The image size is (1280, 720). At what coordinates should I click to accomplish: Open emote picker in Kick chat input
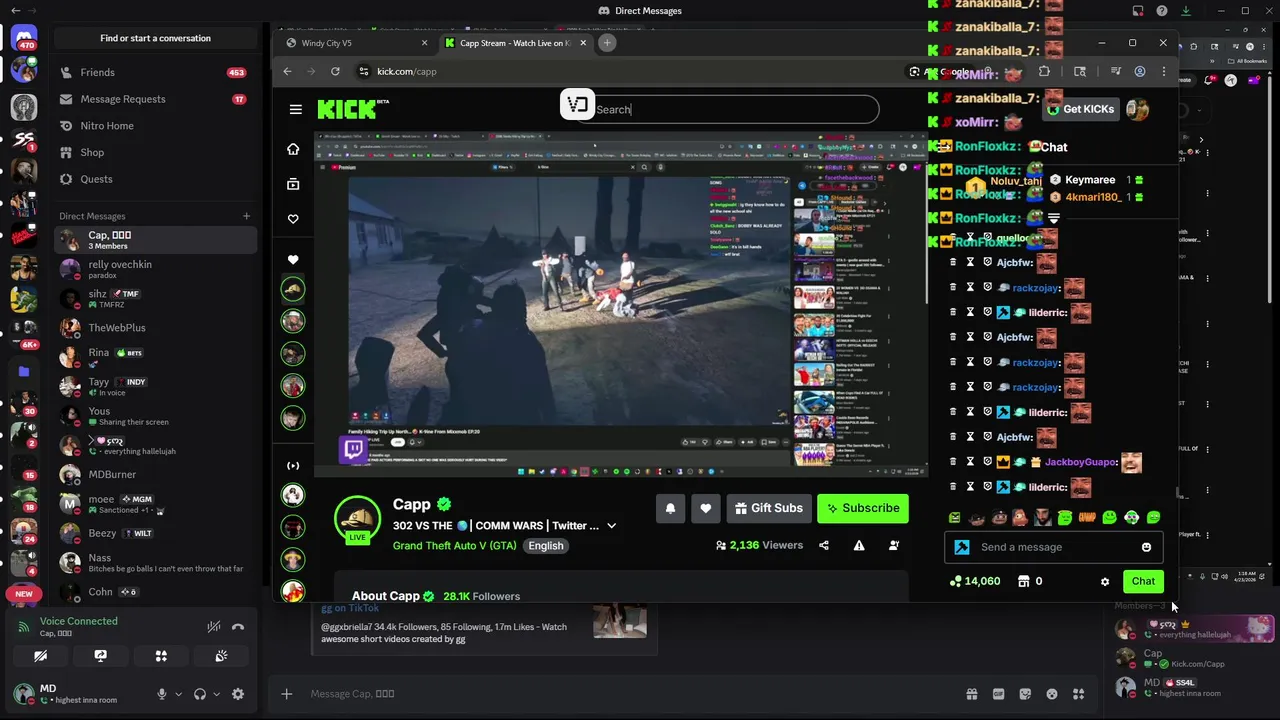click(1146, 547)
